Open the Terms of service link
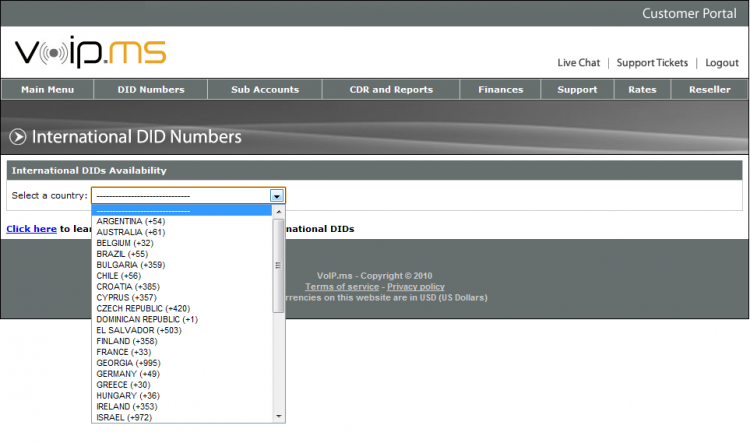 tap(342, 287)
